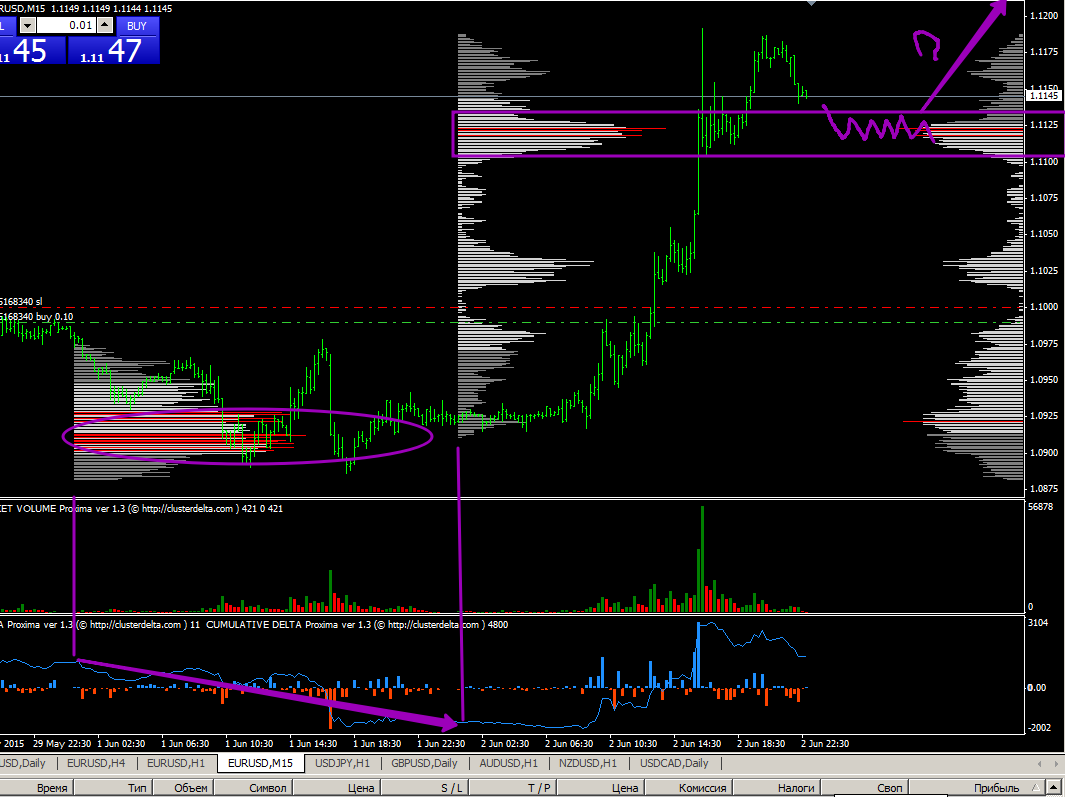Image resolution: width=1065 pixels, height=797 pixels.
Task: Click the left chart-tabs scroll arrow
Action: coord(1039,764)
